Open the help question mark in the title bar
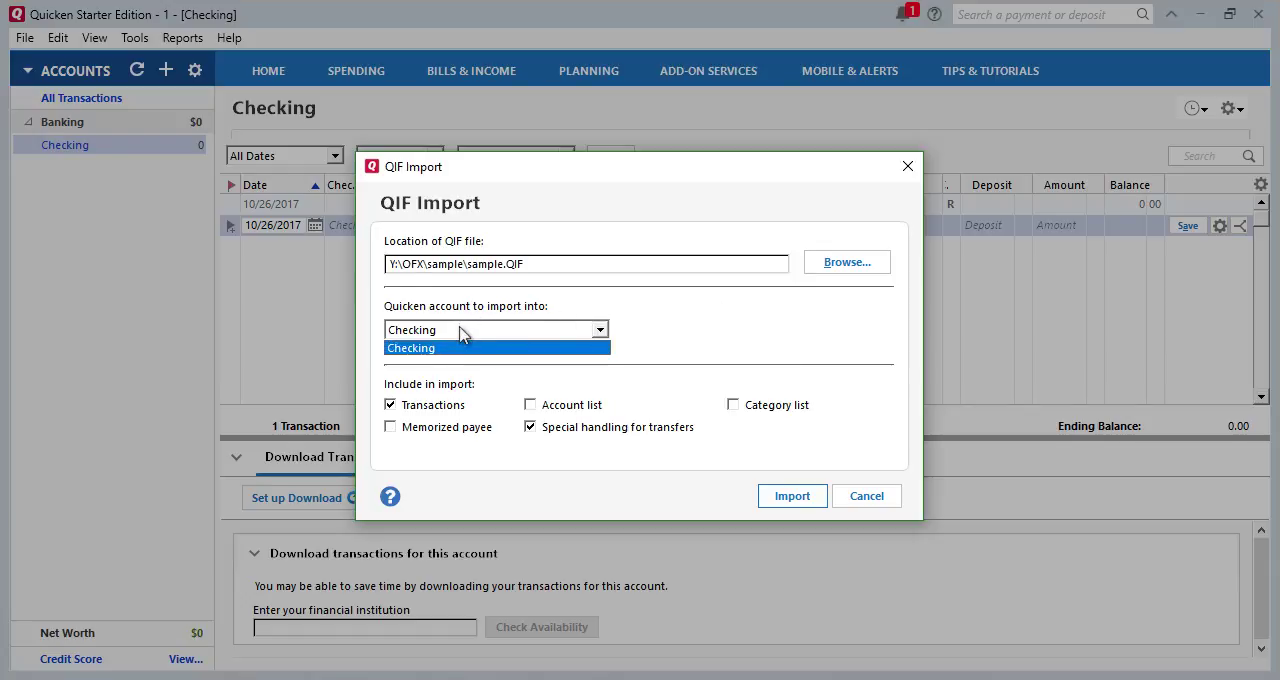 (x=934, y=14)
